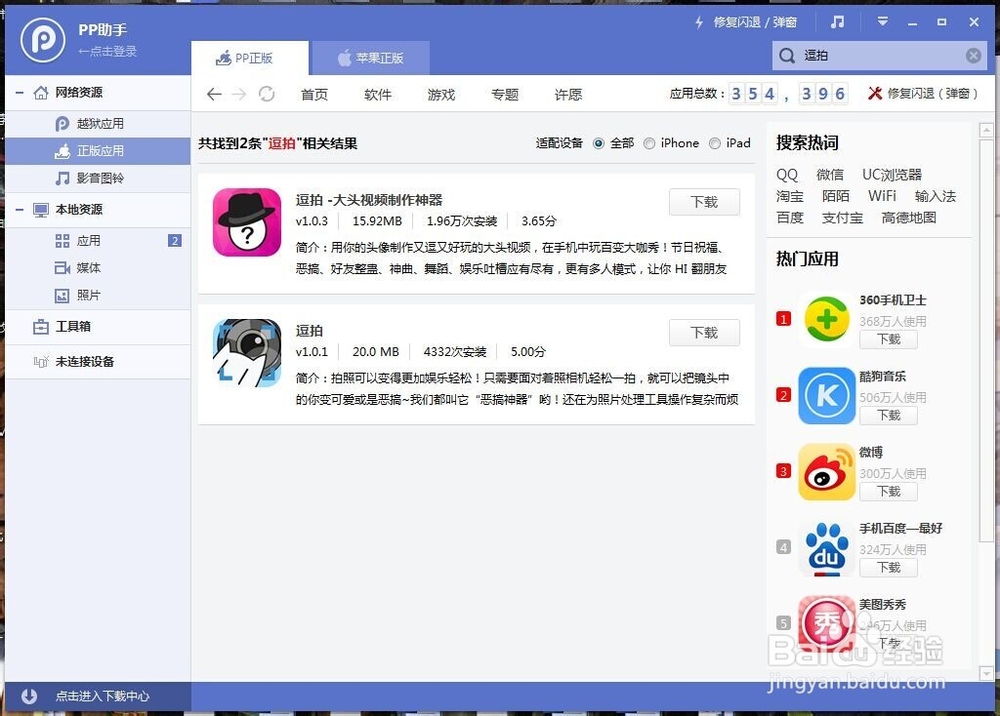Image resolution: width=1000 pixels, height=716 pixels.
Task: Click inside the search box containing 逗拍
Action: tap(880, 55)
